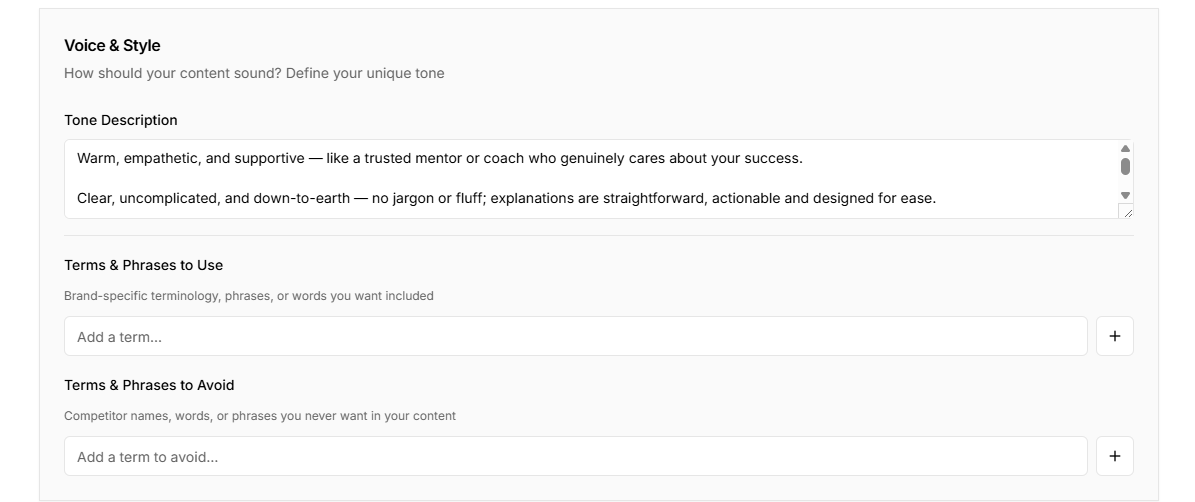Focus the "Add a term..." input field
This screenshot has width=1195, height=502.
point(575,337)
